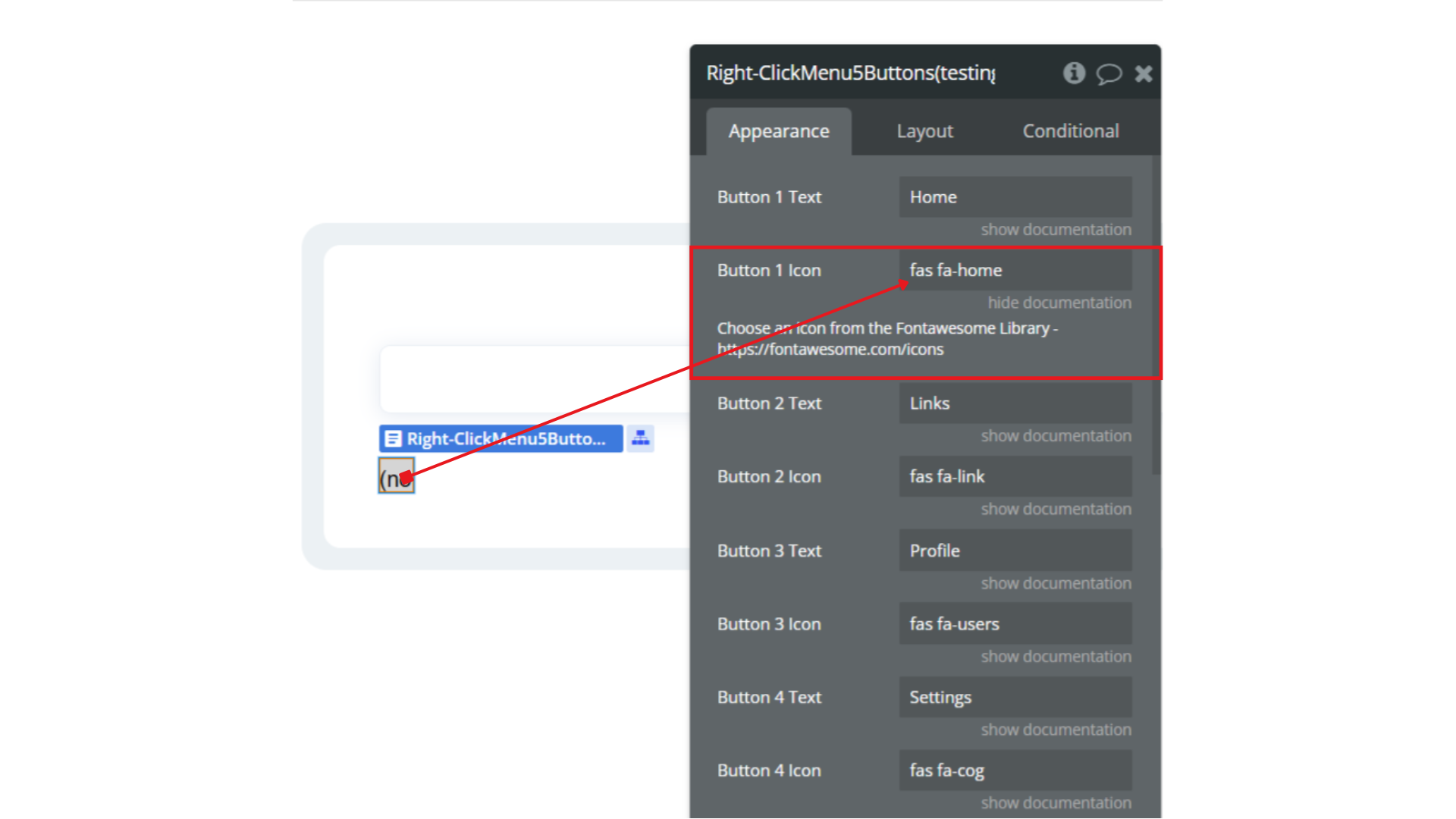Open the Conditional tab
The image size is (1456, 819).
tap(1070, 131)
